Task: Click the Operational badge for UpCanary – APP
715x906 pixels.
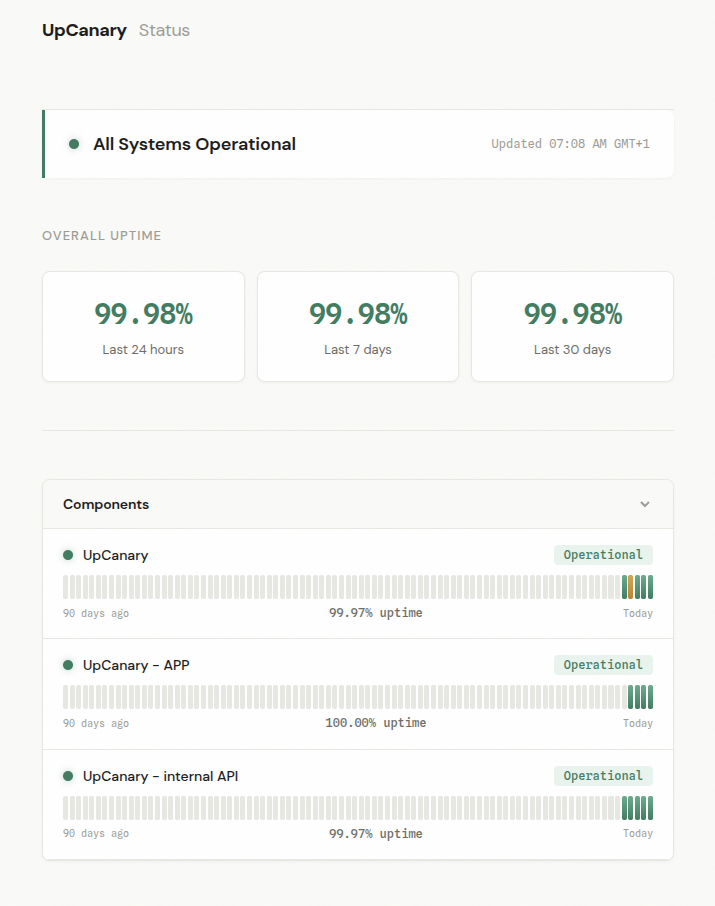Action: (603, 664)
